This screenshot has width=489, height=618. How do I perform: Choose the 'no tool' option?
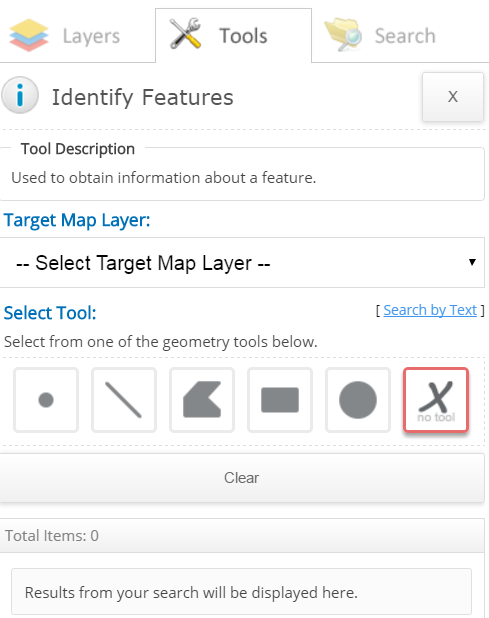436,400
